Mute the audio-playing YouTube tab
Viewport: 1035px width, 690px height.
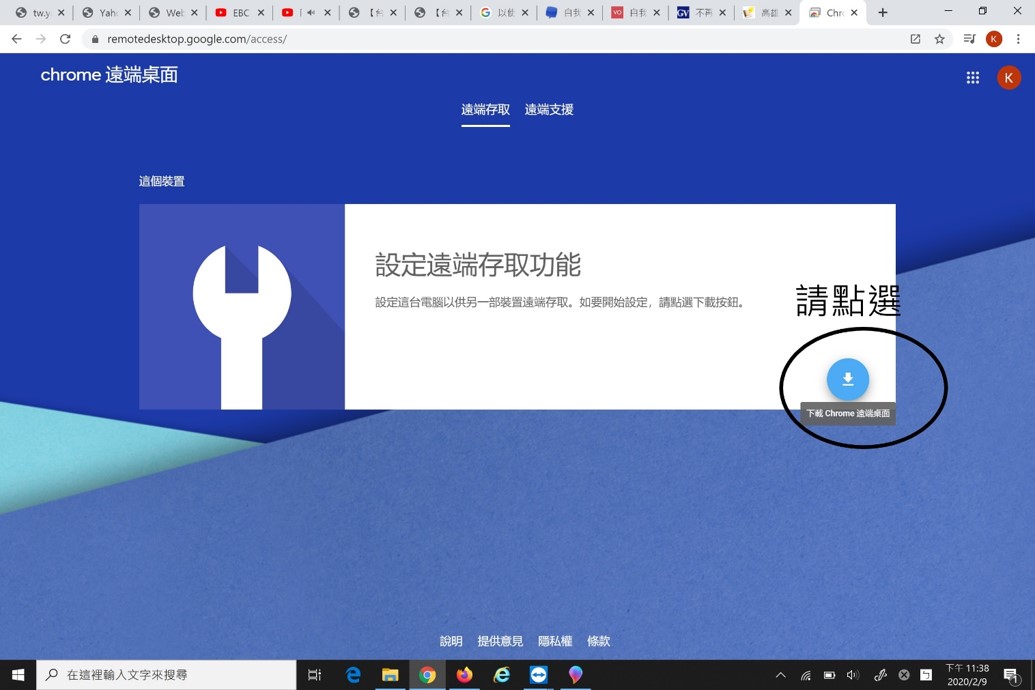(310, 13)
